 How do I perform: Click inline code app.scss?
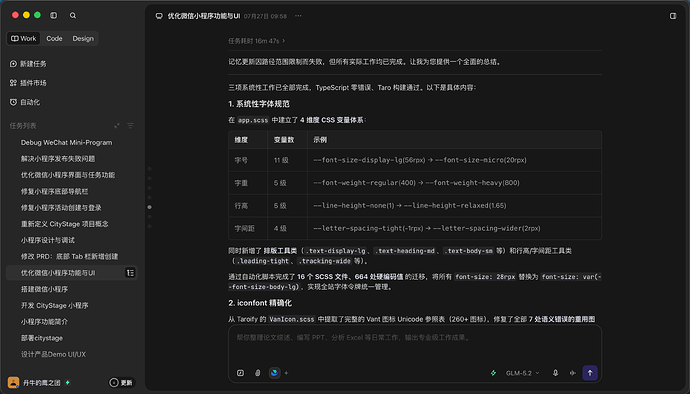click(x=253, y=120)
